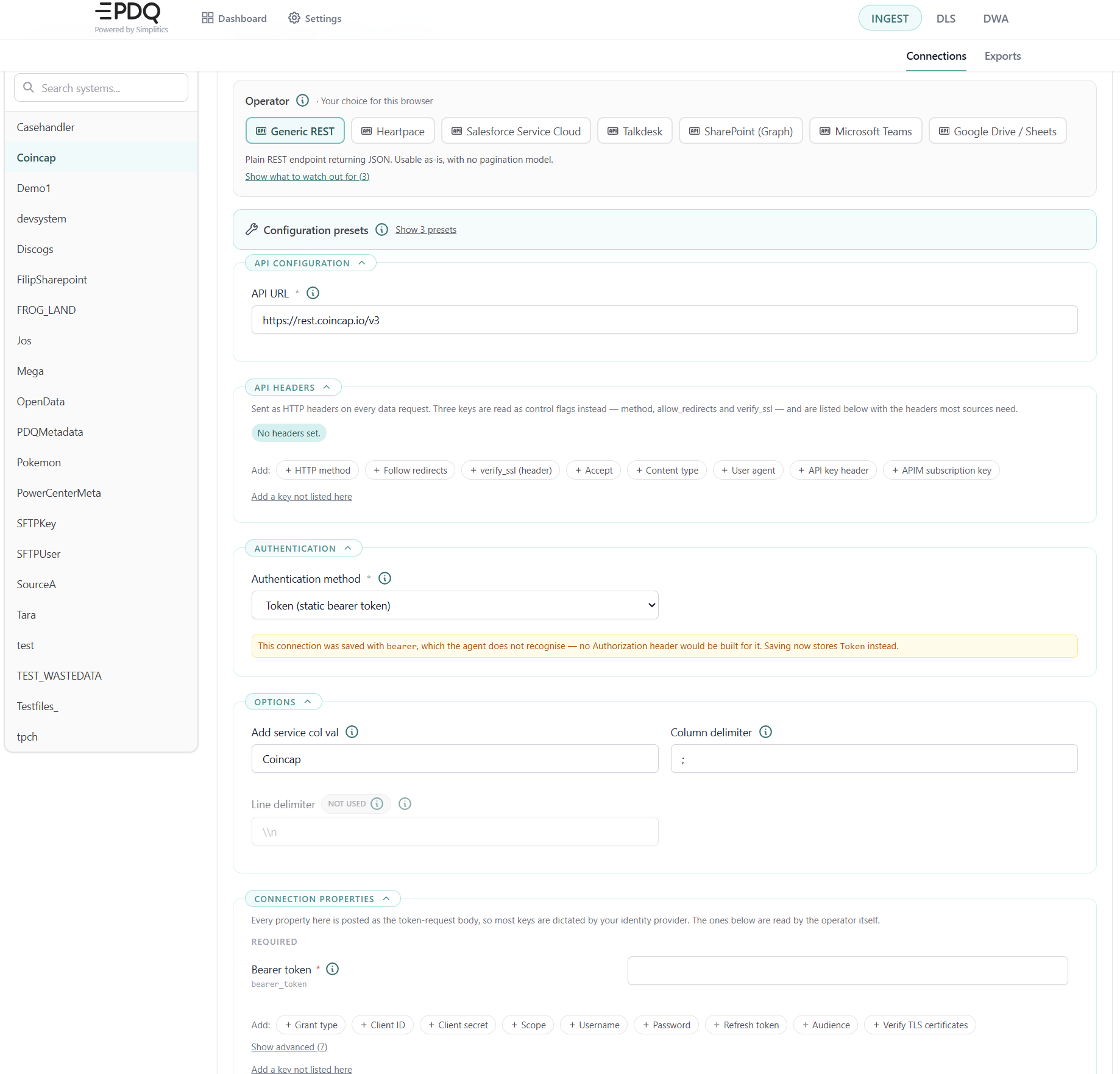This screenshot has width=1120, height=1074.
Task: Focus the API URL input field
Action: 664,320
